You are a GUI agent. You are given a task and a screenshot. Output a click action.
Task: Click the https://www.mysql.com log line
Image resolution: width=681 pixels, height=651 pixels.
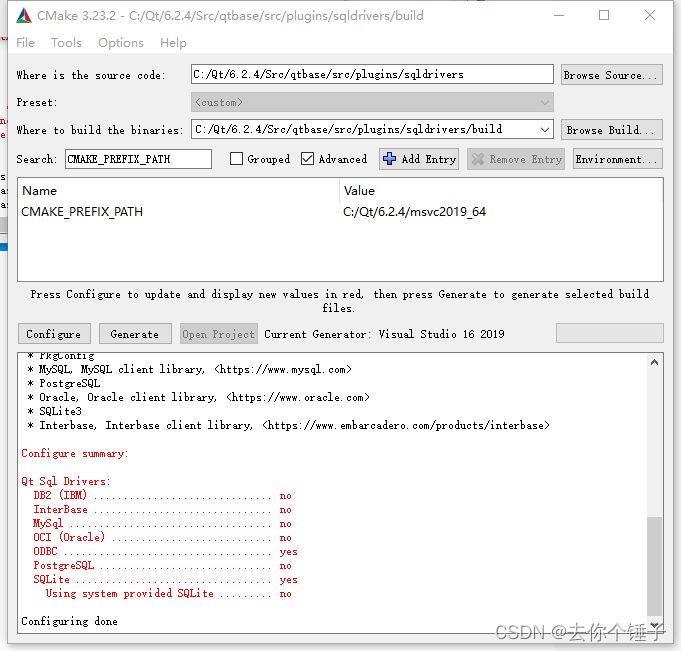(189, 370)
